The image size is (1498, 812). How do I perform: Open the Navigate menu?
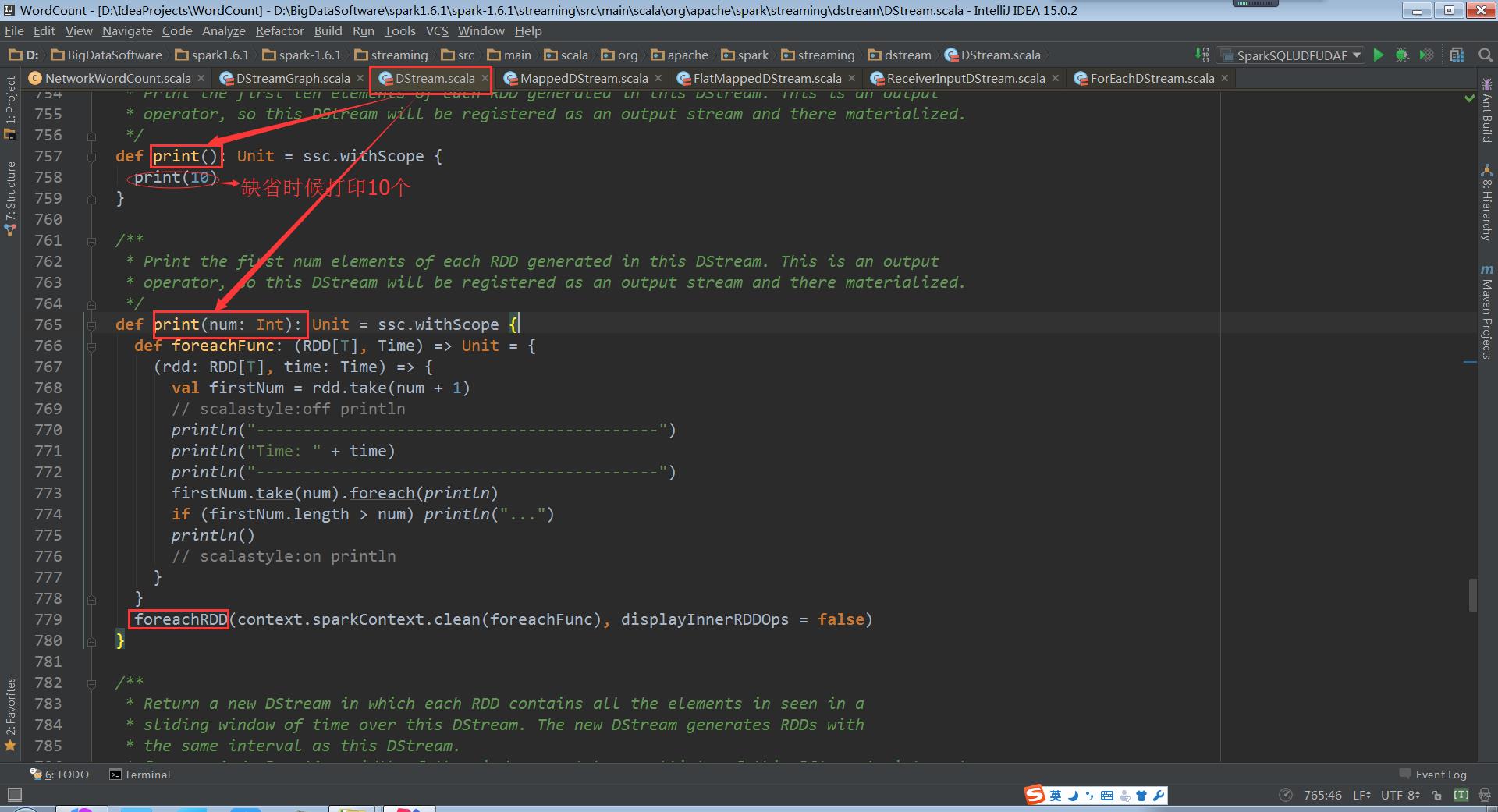[x=127, y=31]
